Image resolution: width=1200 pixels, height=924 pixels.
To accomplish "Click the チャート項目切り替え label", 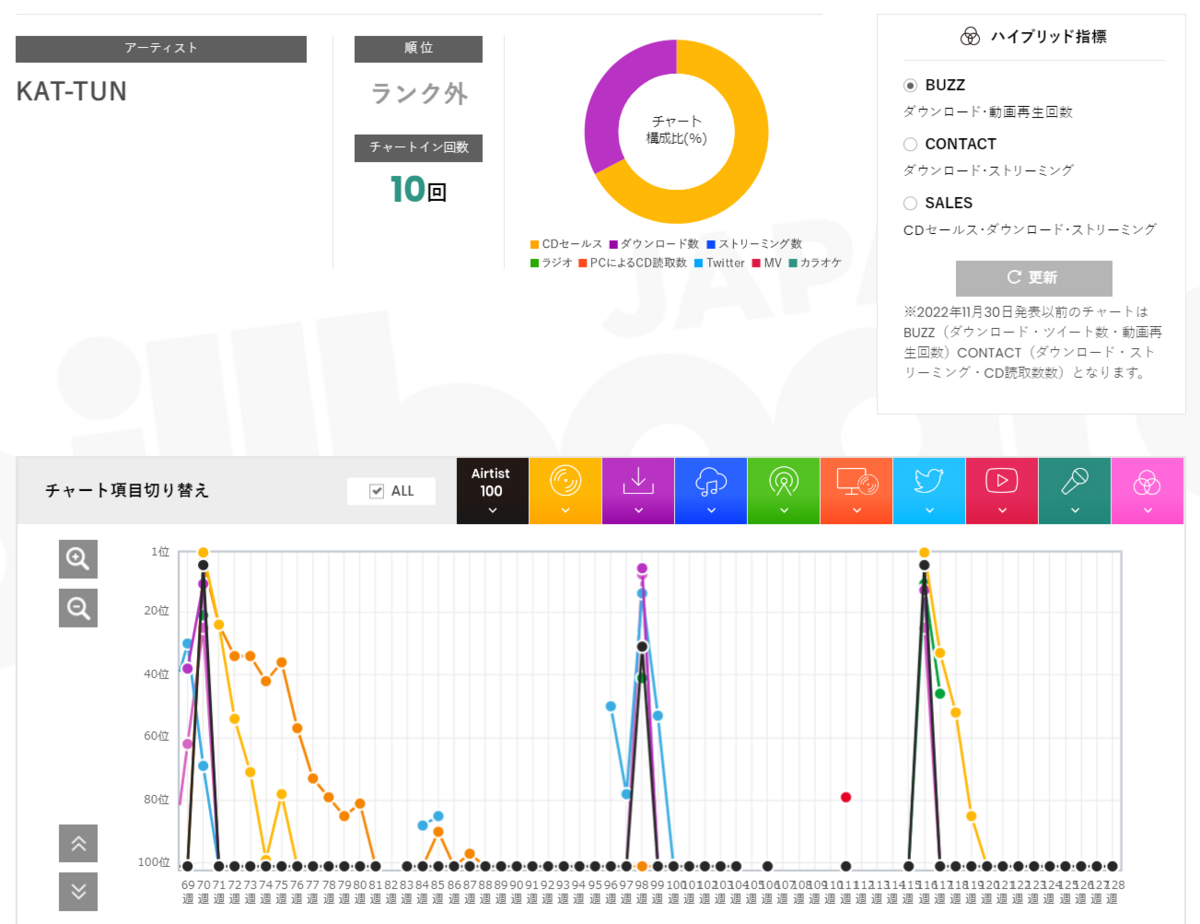I will tap(127, 491).
